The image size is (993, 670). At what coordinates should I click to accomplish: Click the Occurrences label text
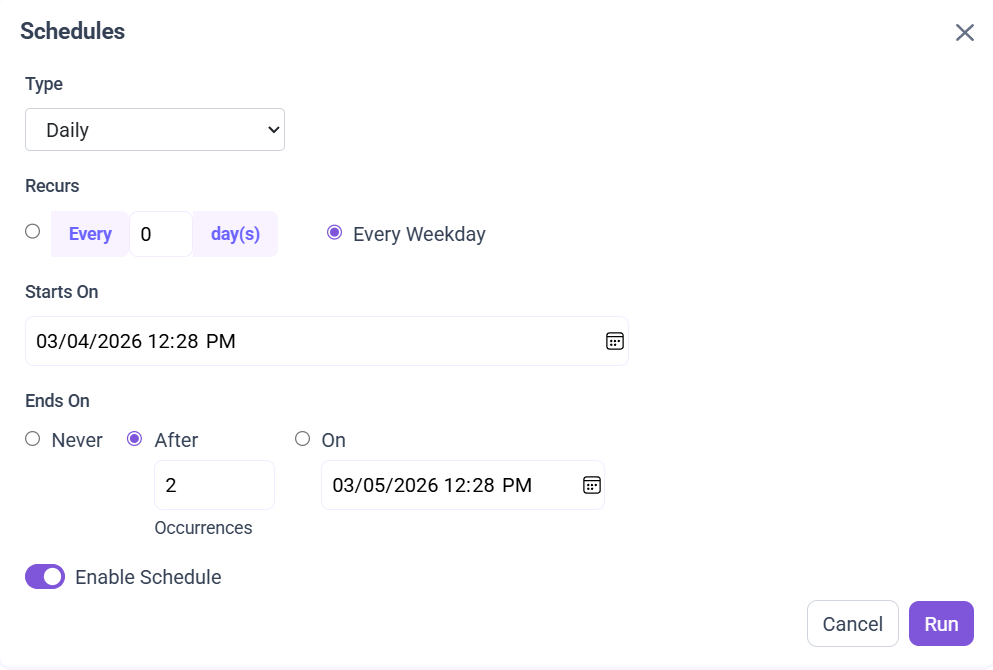(x=203, y=528)
